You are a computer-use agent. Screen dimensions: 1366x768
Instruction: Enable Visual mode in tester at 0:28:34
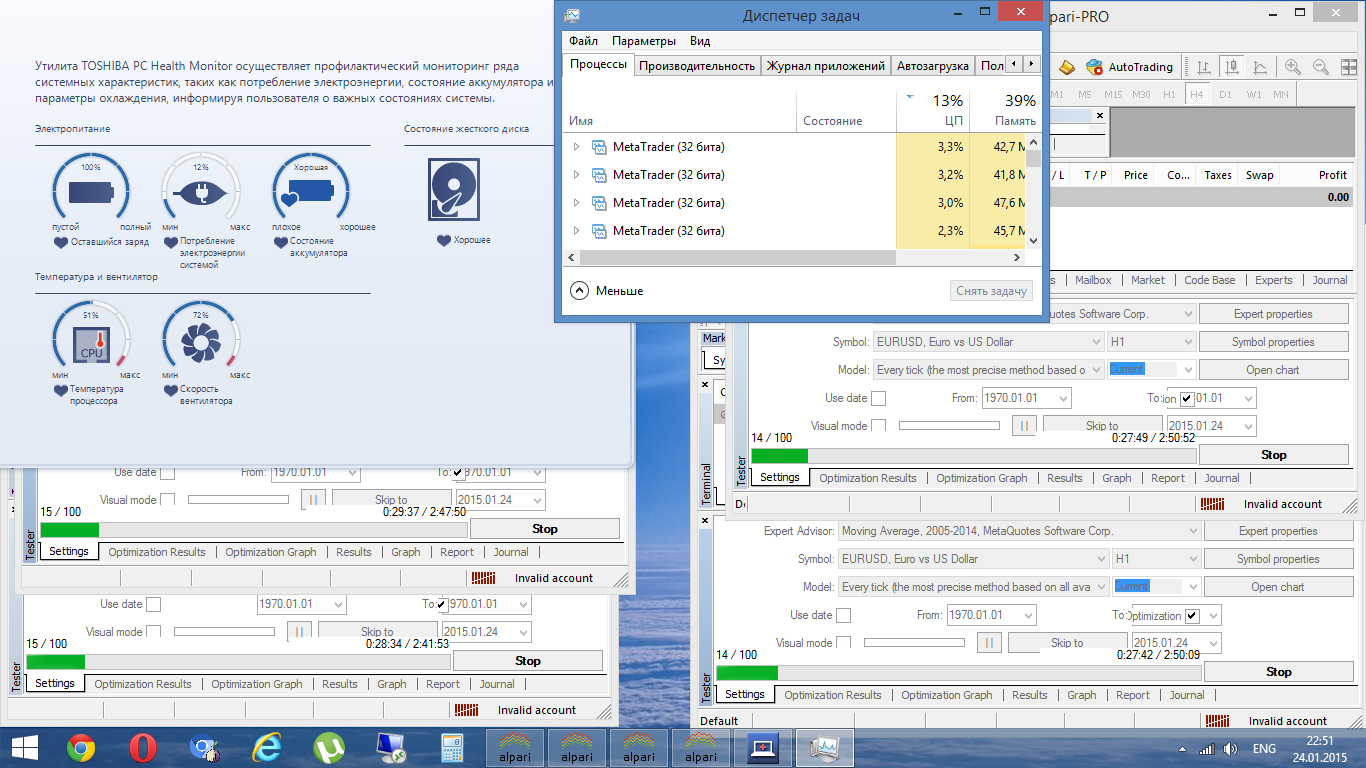click(153, 632)
